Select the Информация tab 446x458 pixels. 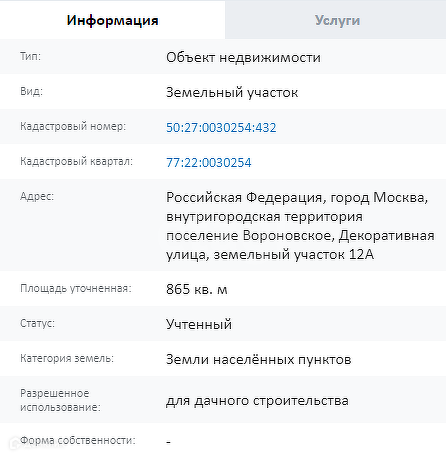click(112, 20)
